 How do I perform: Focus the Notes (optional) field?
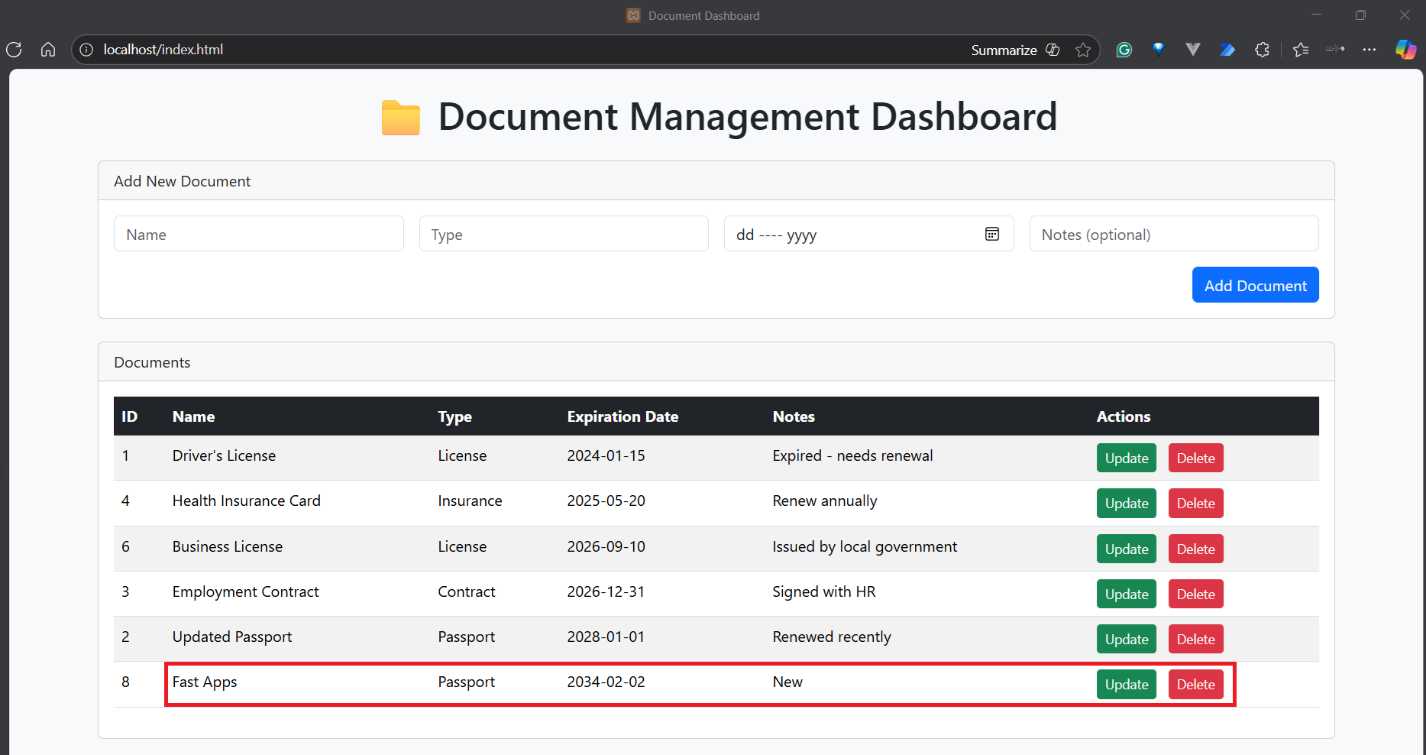(1174, 234)
